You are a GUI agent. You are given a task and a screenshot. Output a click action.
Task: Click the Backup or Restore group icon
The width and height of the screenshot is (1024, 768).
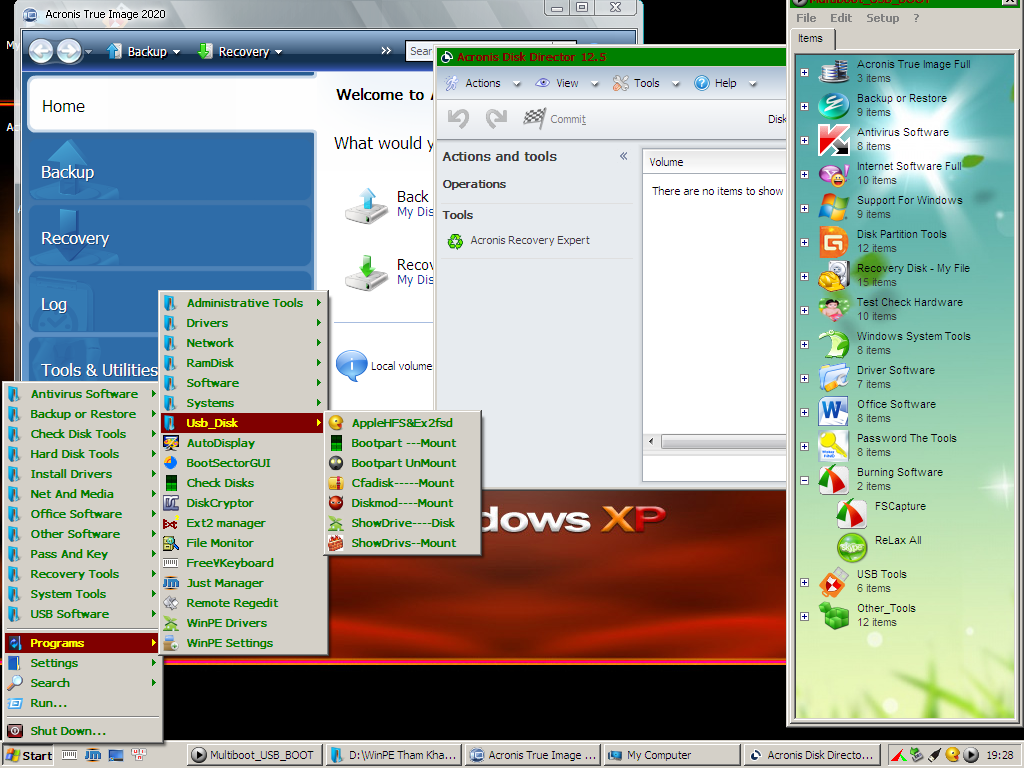point(834,105)
